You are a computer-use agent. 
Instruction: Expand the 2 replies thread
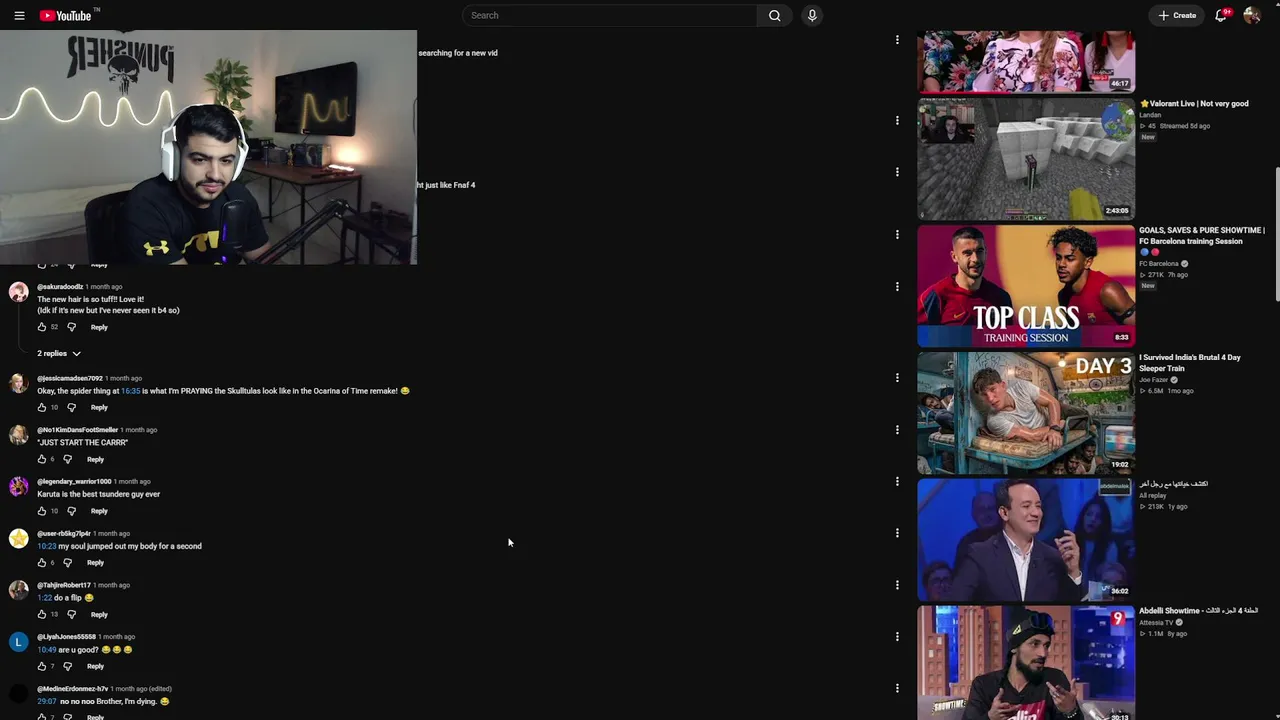[59, 353]
